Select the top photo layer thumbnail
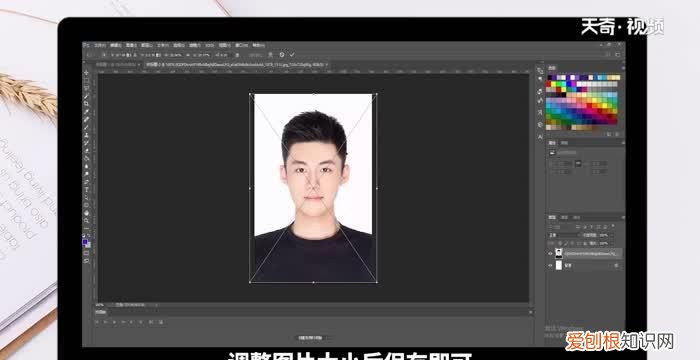700x360 pixels. tap(558, 254)
